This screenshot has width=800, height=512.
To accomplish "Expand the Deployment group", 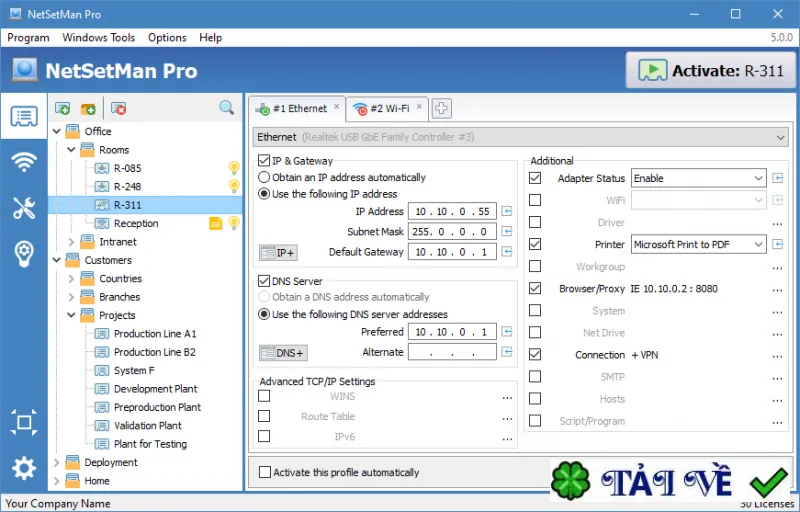I will coord(57,462).
